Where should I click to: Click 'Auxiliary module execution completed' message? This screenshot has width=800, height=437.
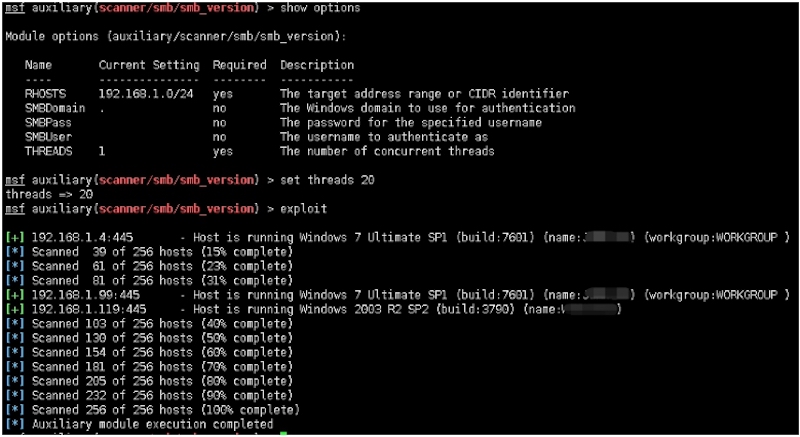(152, 425)
